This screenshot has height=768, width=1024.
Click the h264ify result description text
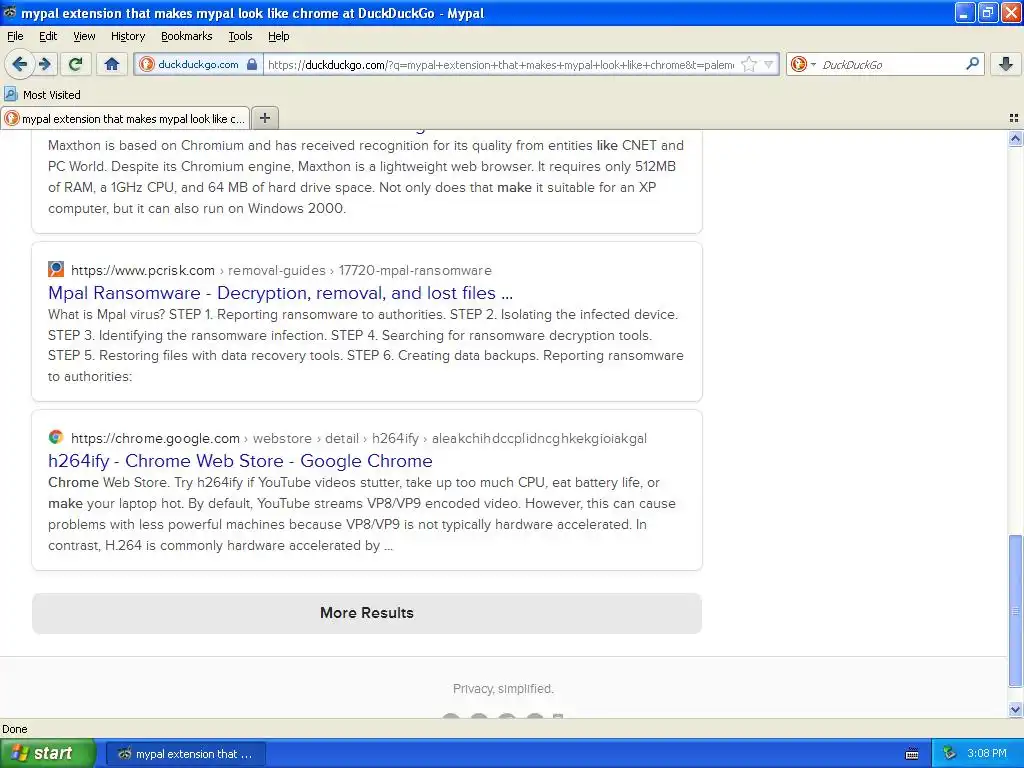tap(362, 513)
